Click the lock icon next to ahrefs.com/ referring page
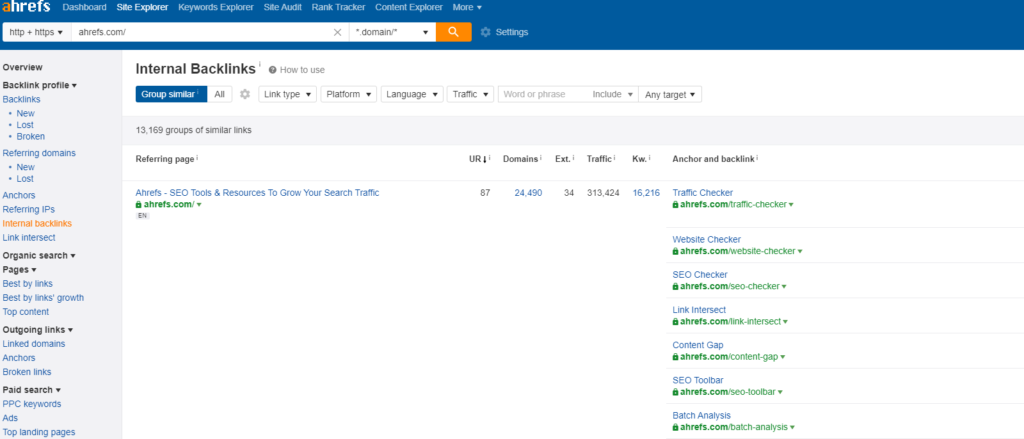 138,204
